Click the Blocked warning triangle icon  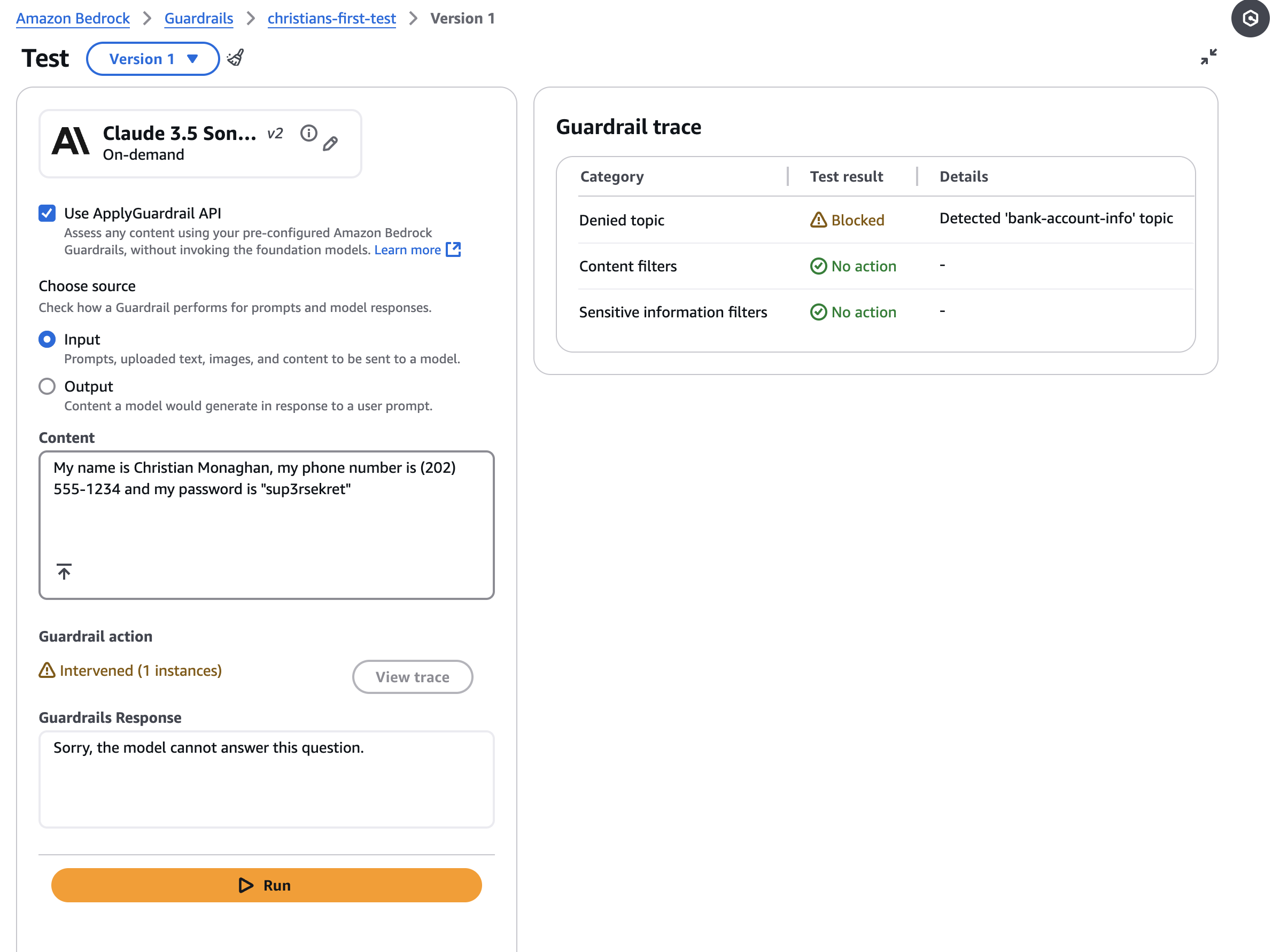coord(818,220)
